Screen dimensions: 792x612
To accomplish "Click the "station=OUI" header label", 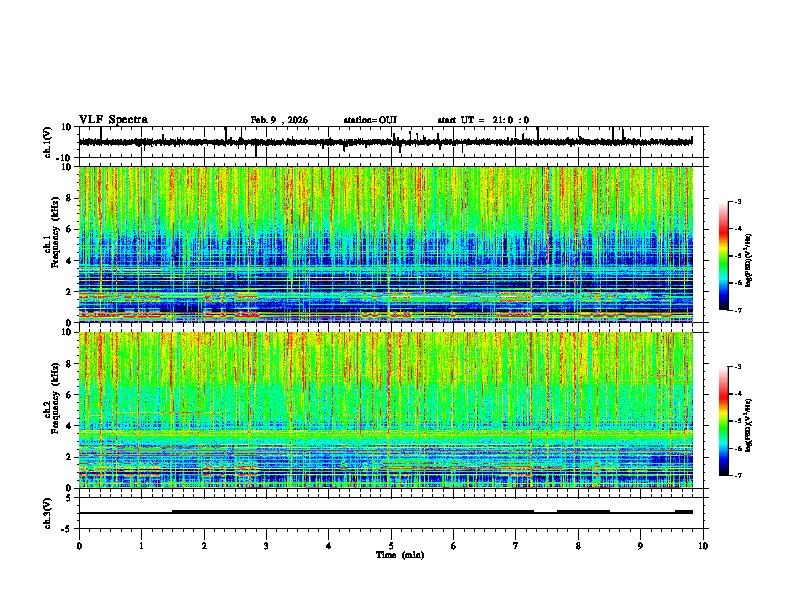I will click(x=370, y=120).
